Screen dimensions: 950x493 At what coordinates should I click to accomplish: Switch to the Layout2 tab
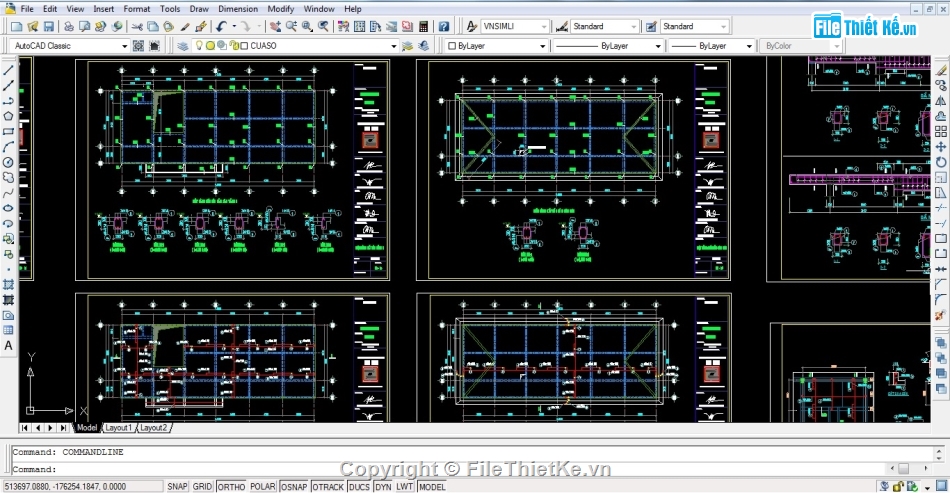[x=153, y=428]
